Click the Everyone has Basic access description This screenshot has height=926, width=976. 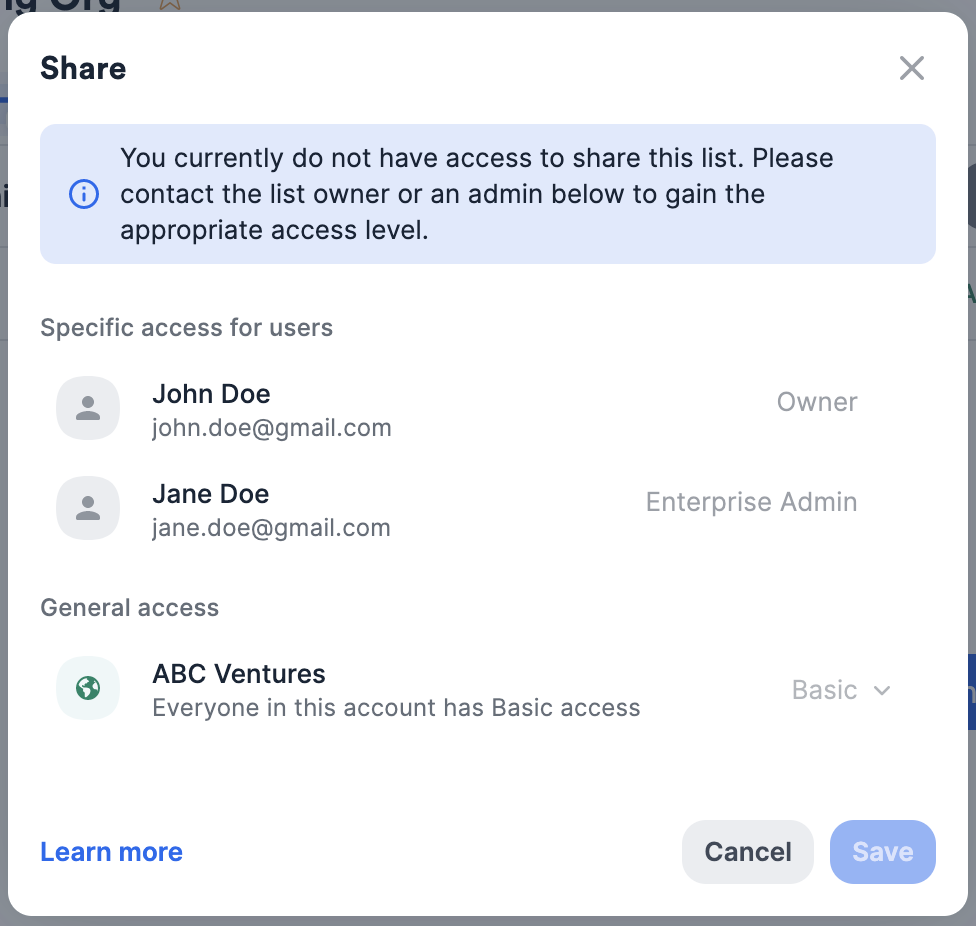(396, 707)
